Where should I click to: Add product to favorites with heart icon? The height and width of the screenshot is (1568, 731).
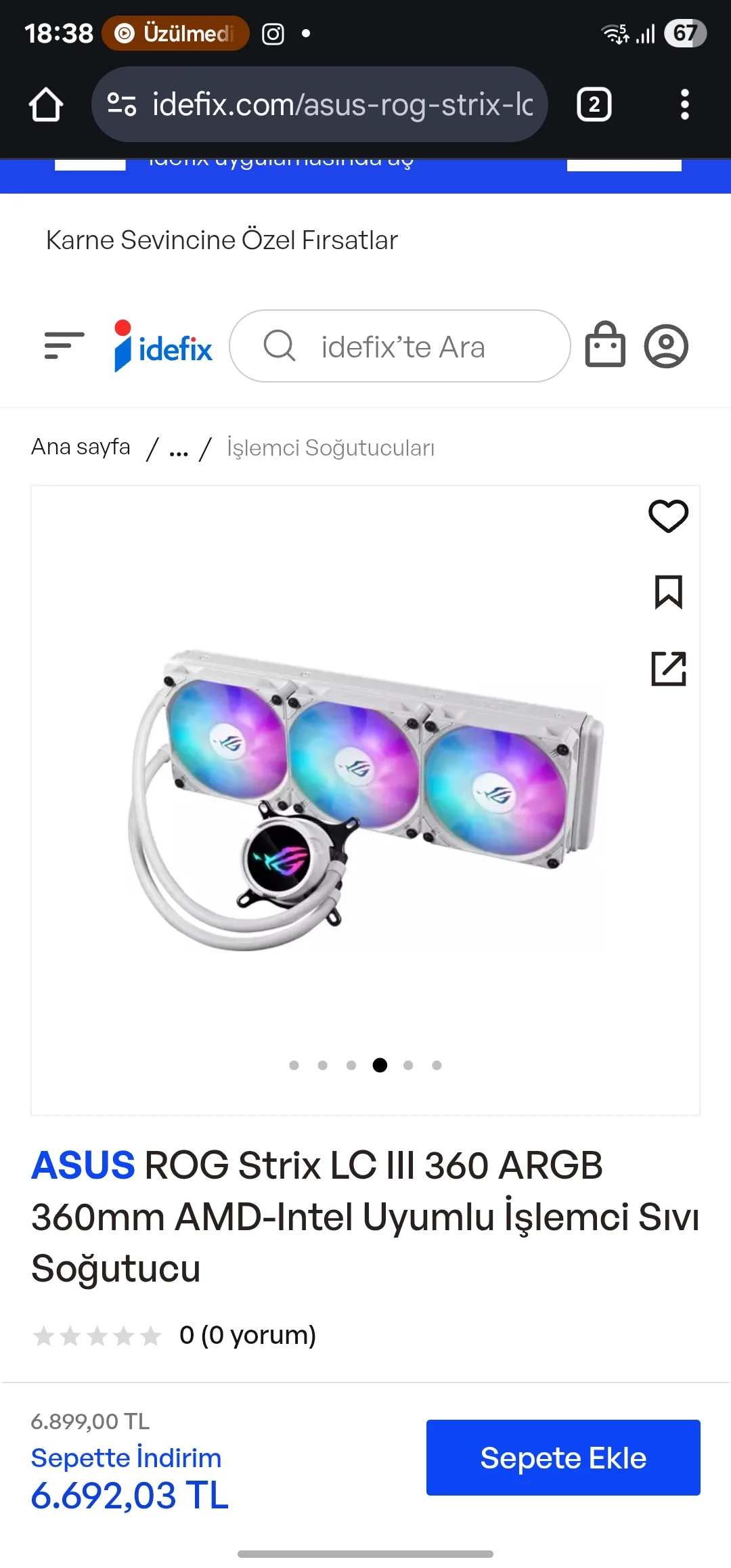pyautogui.click(x=669, y=516)
